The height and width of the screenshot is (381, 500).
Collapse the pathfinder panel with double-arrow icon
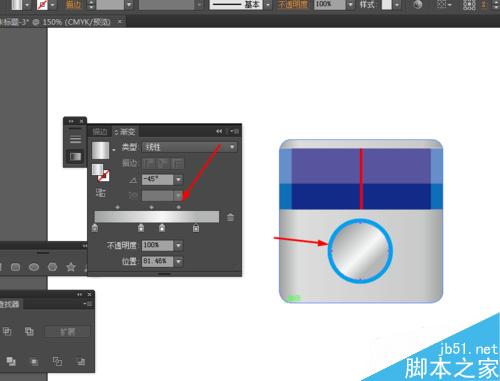[79, 294]
